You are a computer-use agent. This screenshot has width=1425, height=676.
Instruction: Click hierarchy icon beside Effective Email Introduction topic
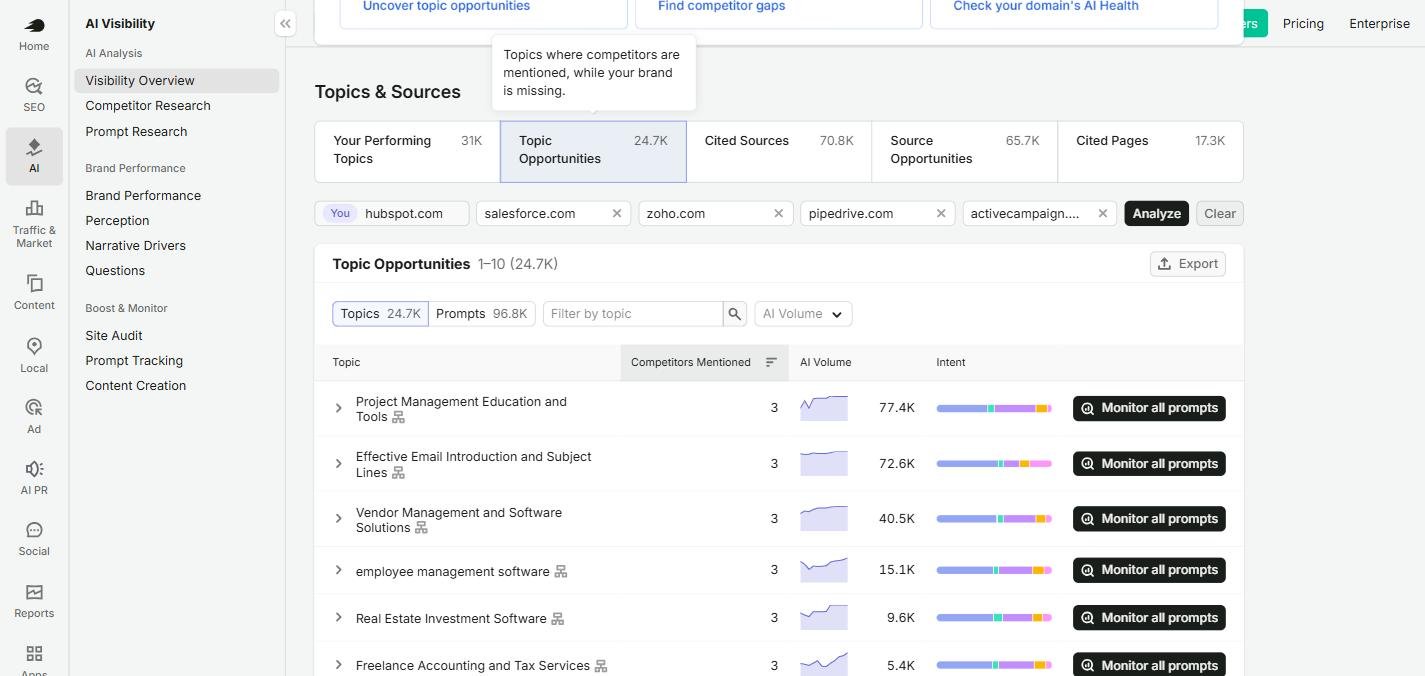click(398, 473)
